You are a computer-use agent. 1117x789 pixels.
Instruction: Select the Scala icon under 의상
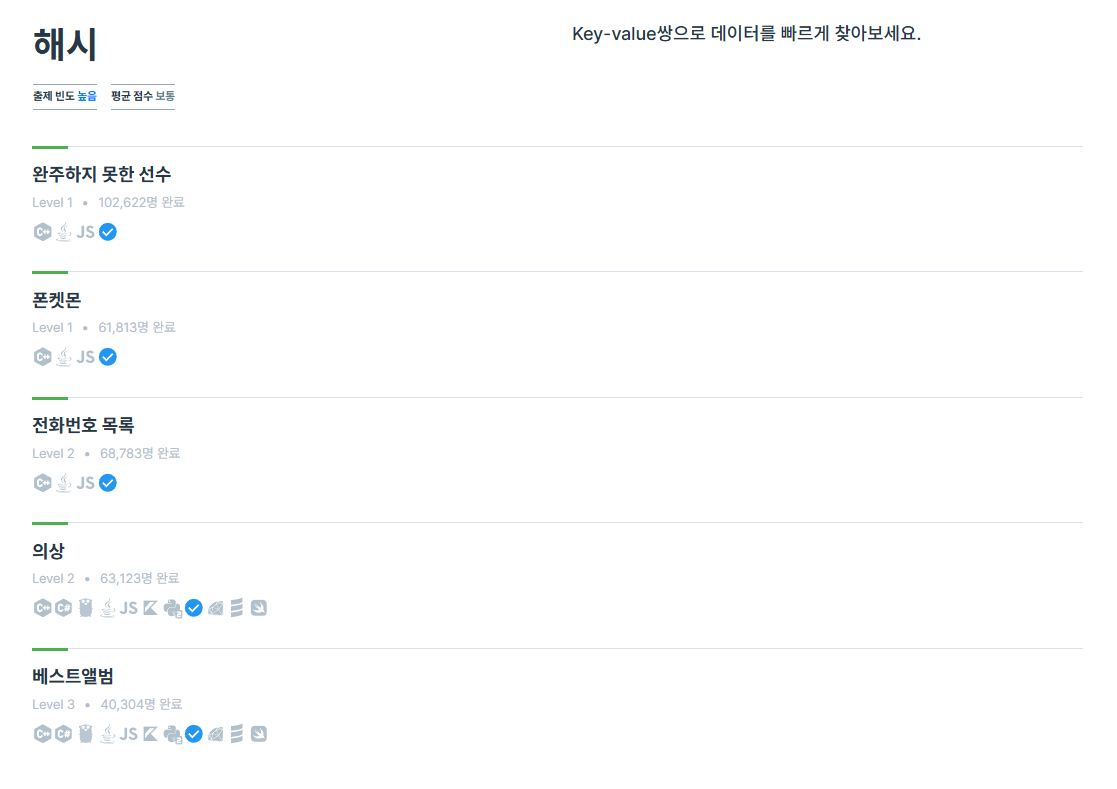coord(237,608)
